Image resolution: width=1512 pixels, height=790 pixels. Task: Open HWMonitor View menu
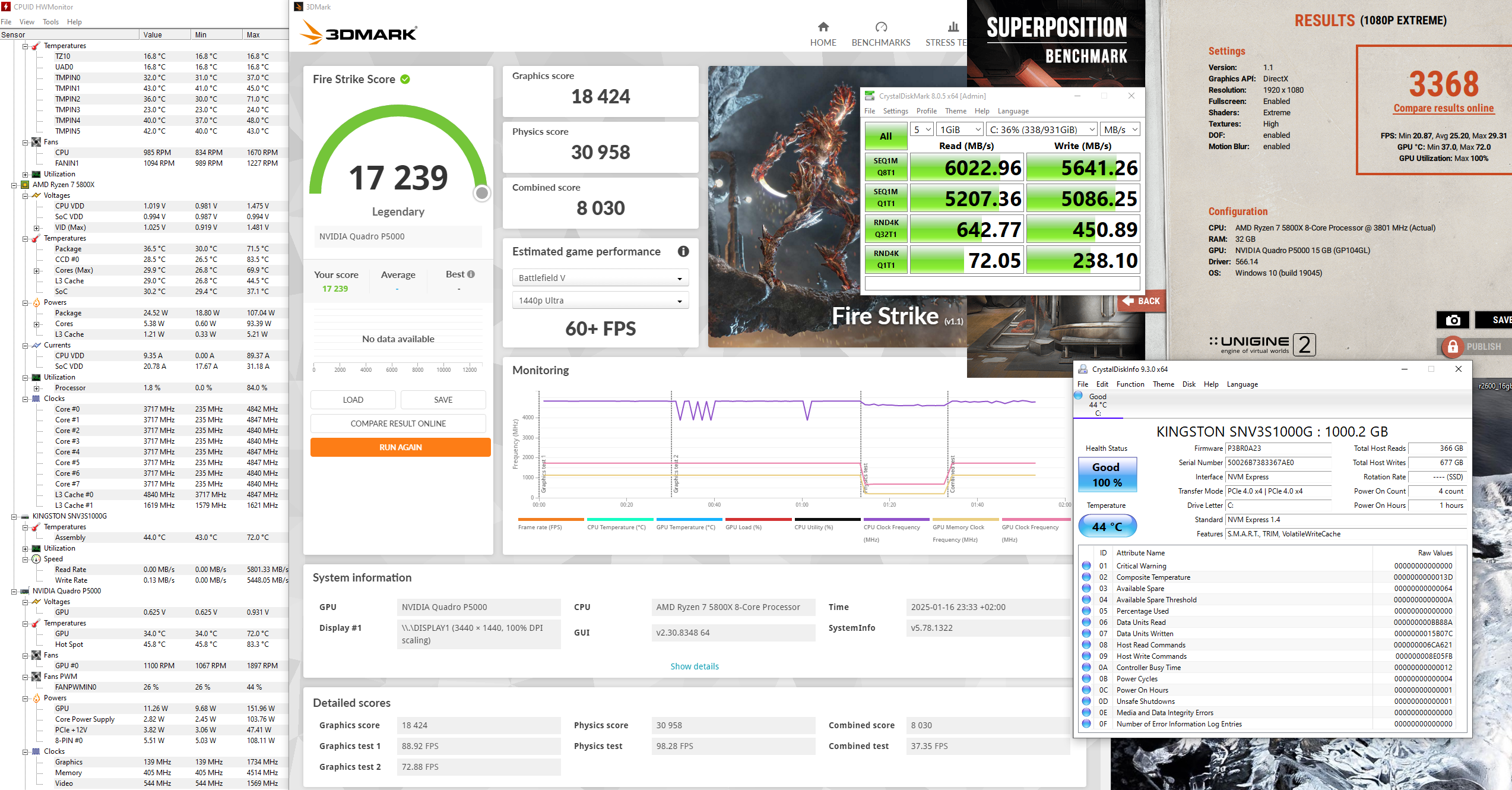tap(27, 22)
